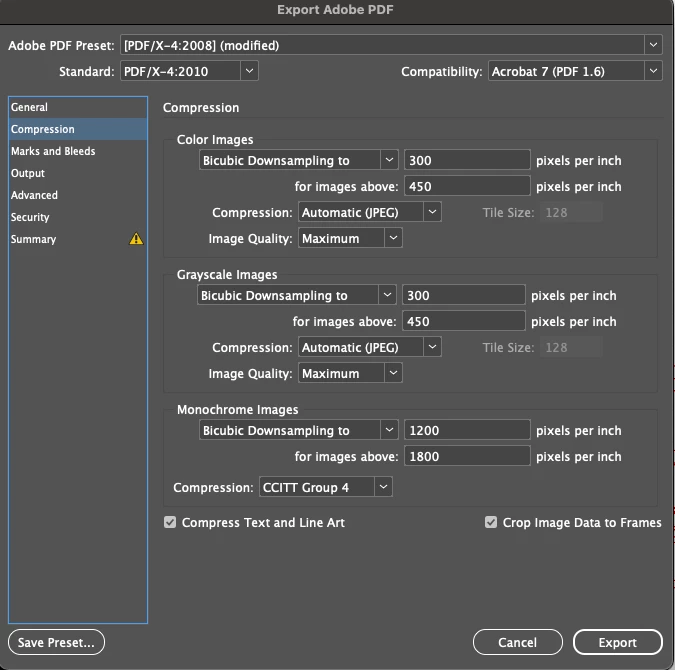
Task: Open Grayscale Images Image Quality dropdown
Action: (350, 373)
